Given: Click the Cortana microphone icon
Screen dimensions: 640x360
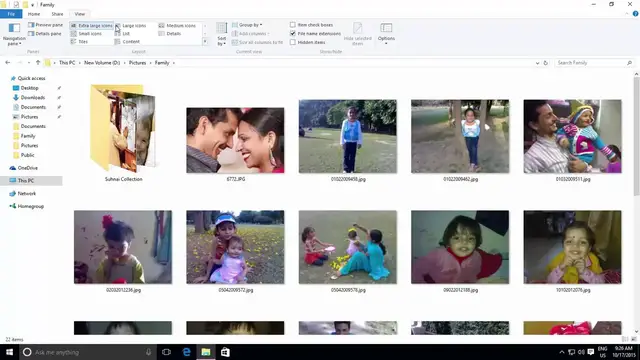Looking at the screenshot, I should (x=149, y=352).
